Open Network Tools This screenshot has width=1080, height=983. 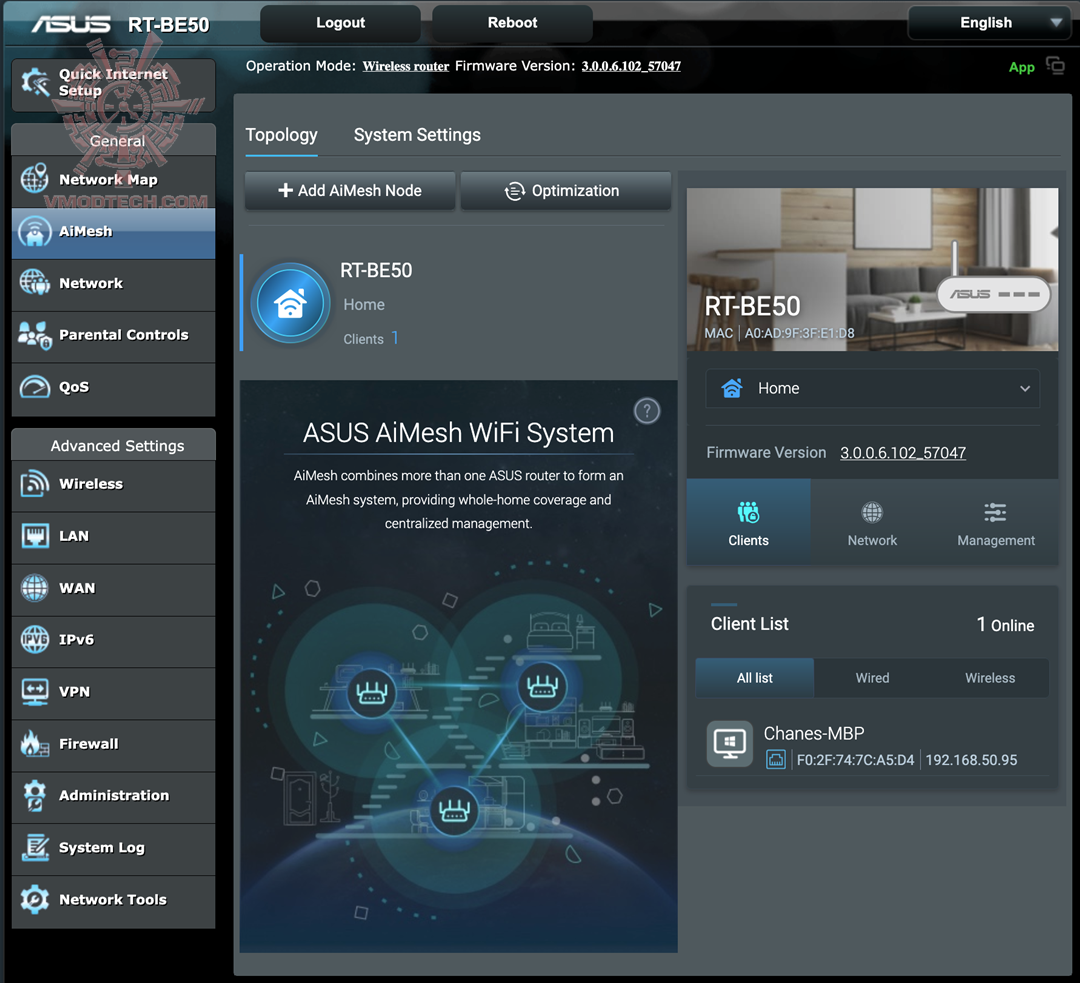(x=113, y=899)
